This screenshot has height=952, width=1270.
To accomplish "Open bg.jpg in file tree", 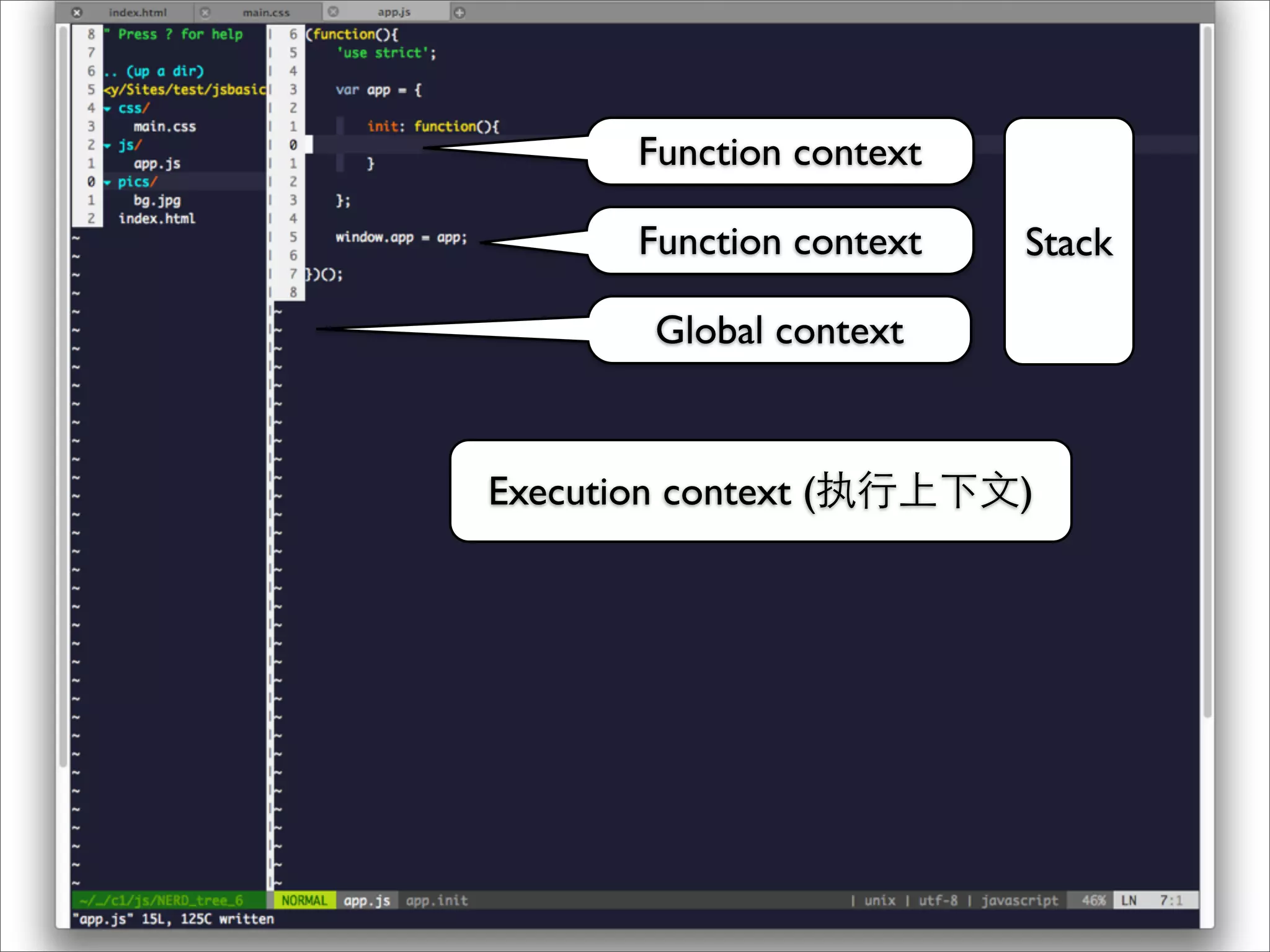I will click(157, 201).
